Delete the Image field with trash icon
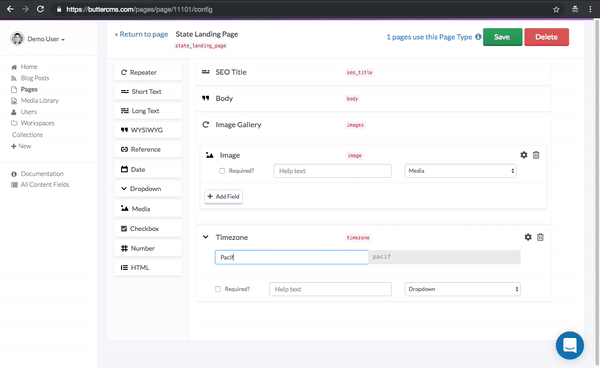The width and height of the screenshot is (600, 368). 536,155
